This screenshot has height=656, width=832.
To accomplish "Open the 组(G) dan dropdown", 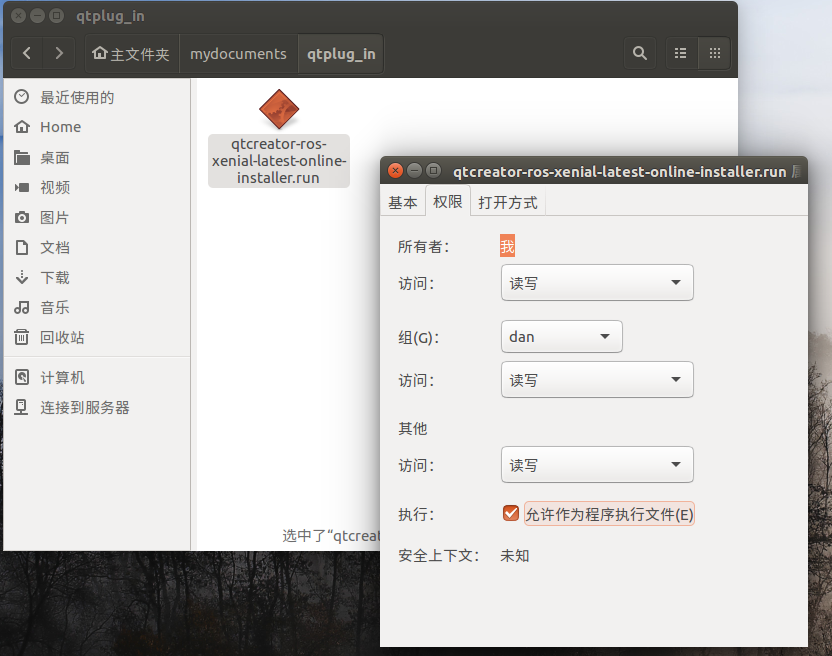I will [561, 336].
